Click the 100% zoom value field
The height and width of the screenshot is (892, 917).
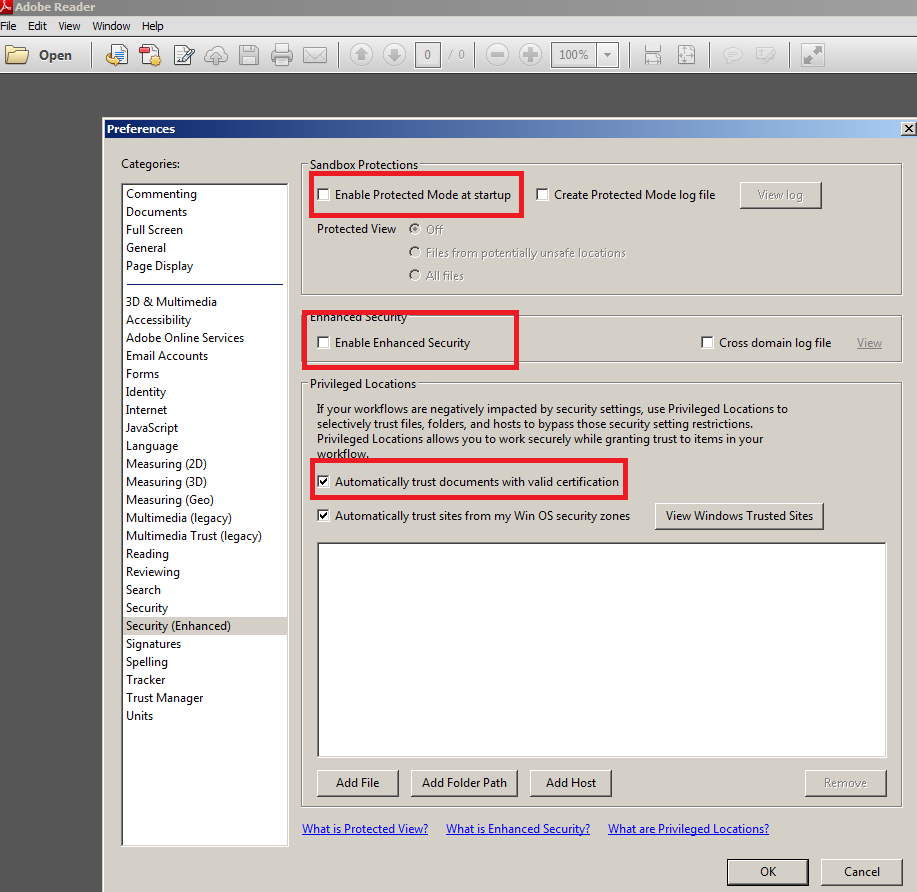tap(574, 55)
